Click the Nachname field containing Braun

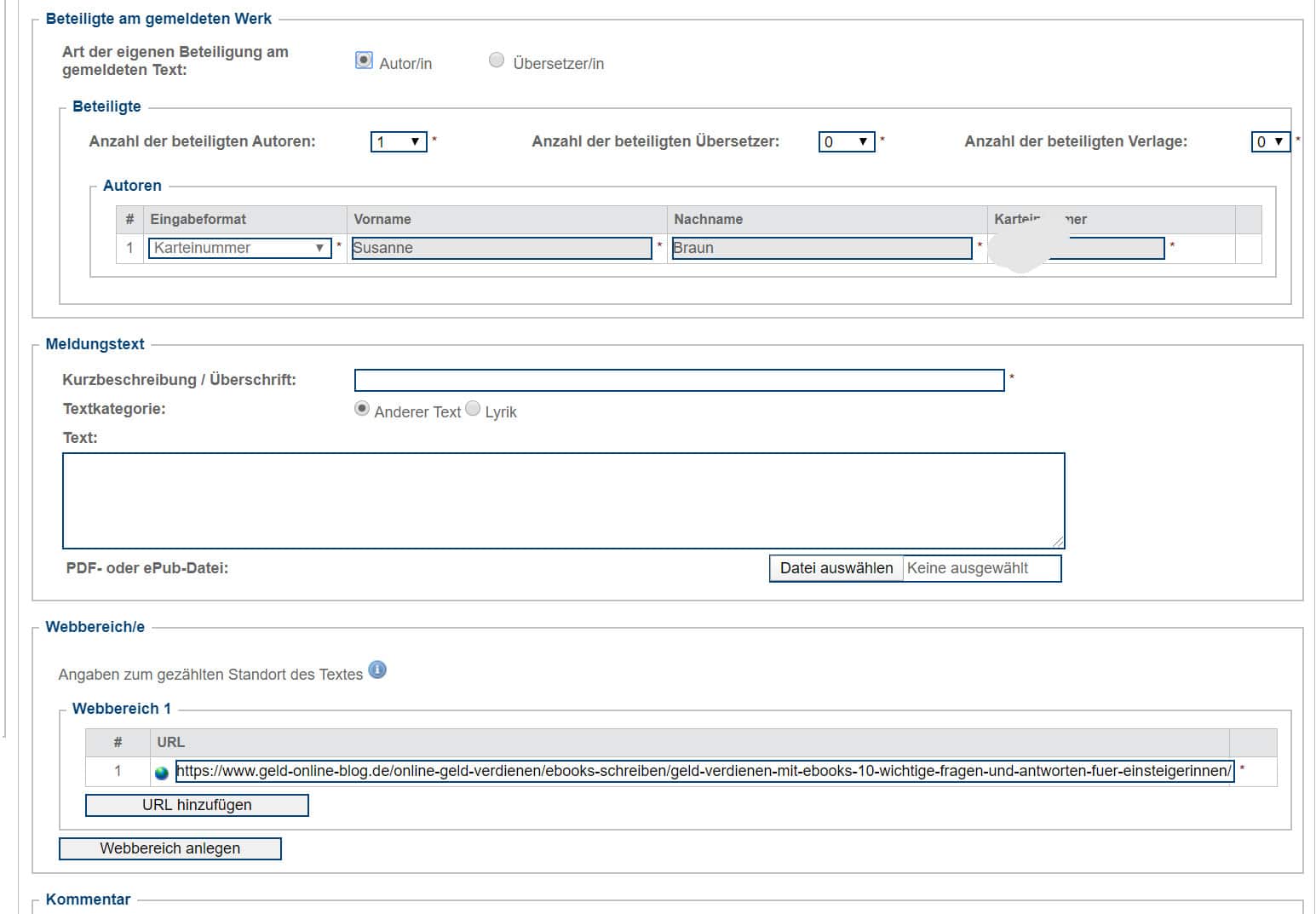pos(821,248)
